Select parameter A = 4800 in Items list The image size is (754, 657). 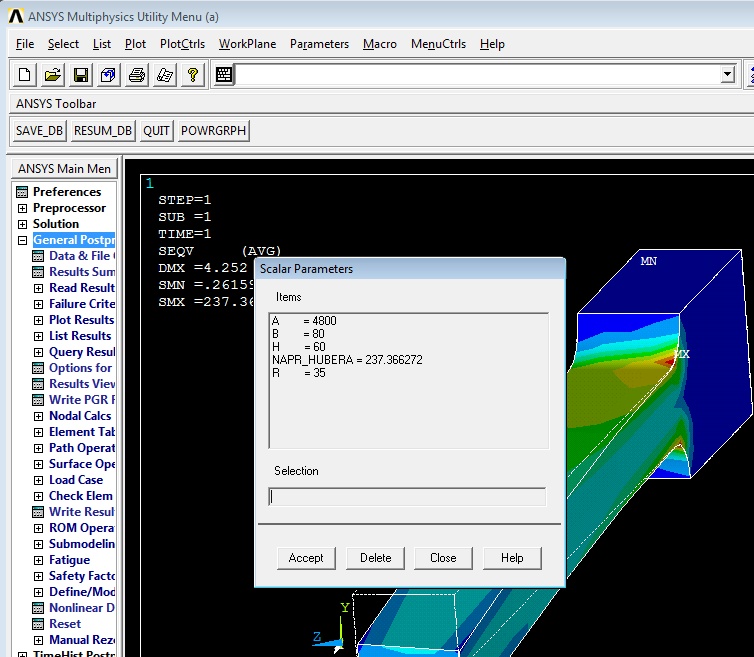(304, 321)
